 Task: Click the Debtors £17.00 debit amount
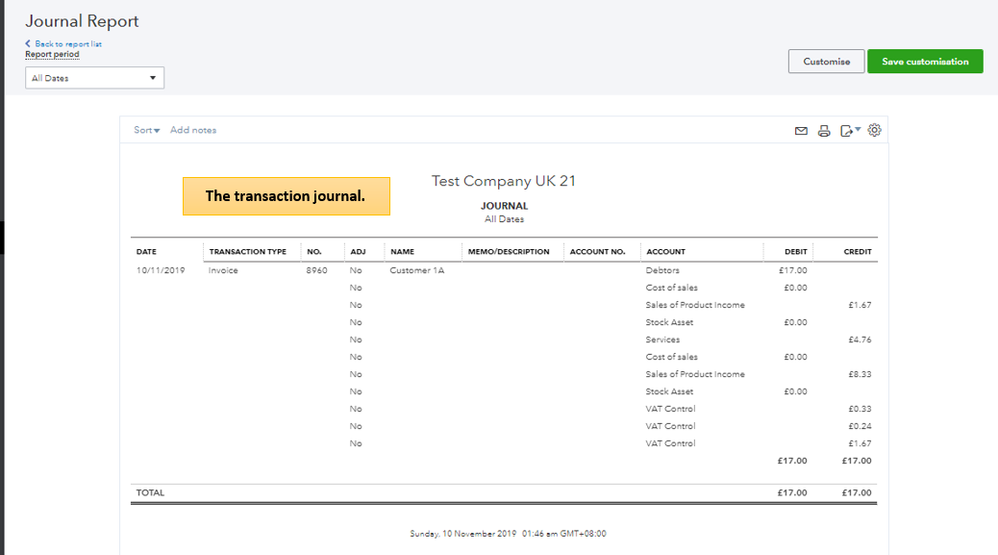[793, 270]
